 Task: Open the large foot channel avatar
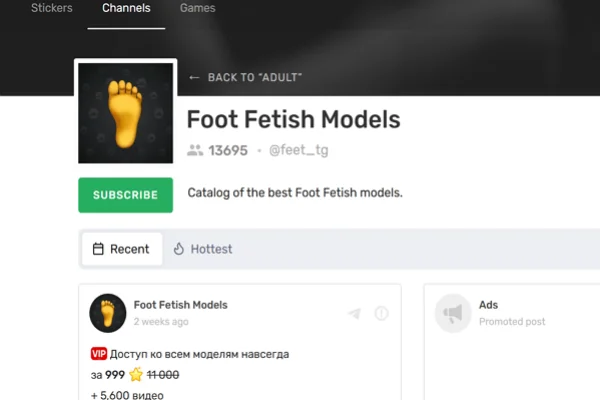[126, 113]
